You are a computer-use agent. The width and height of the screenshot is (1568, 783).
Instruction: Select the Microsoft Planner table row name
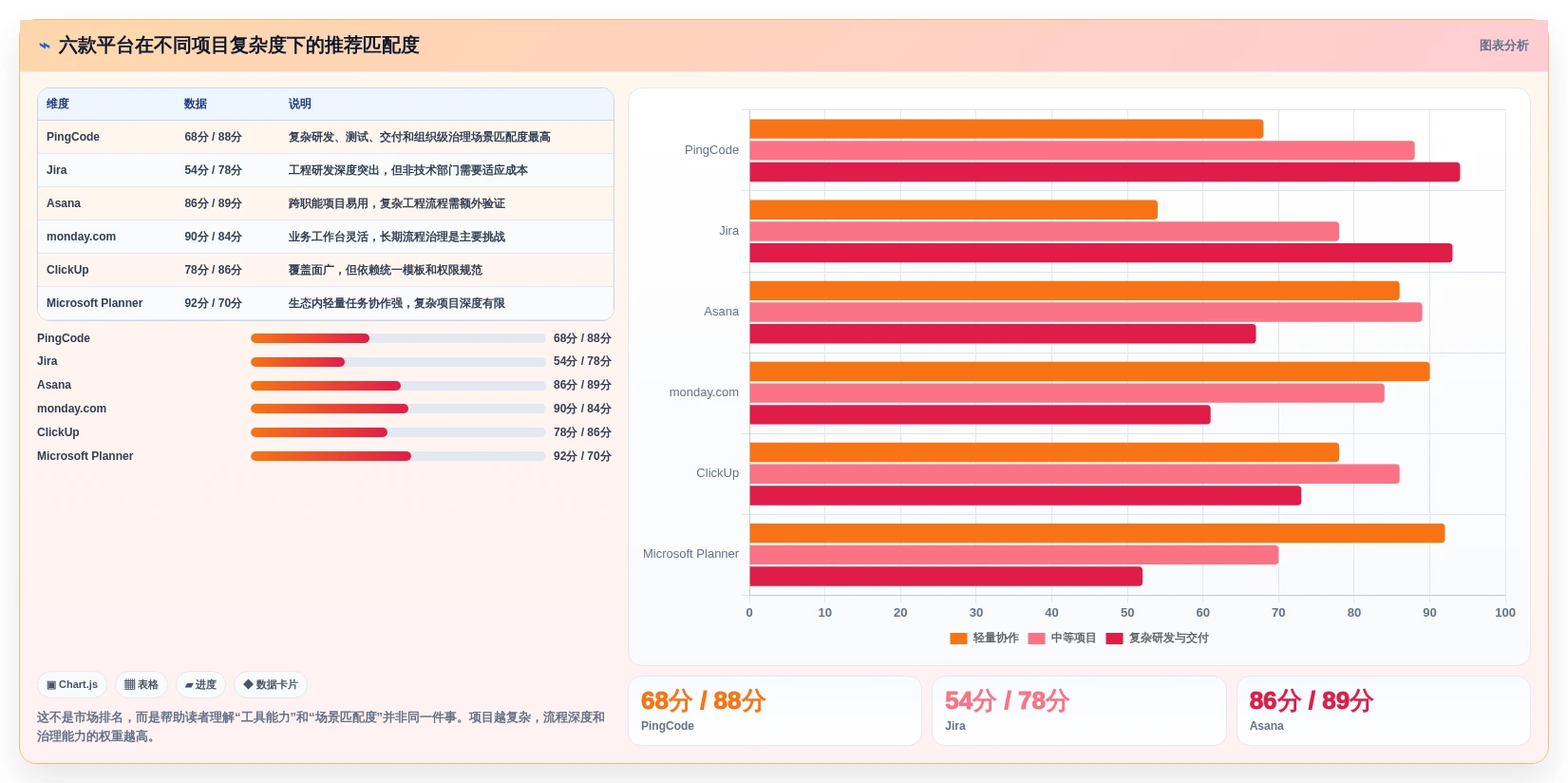tap(94, 303)
